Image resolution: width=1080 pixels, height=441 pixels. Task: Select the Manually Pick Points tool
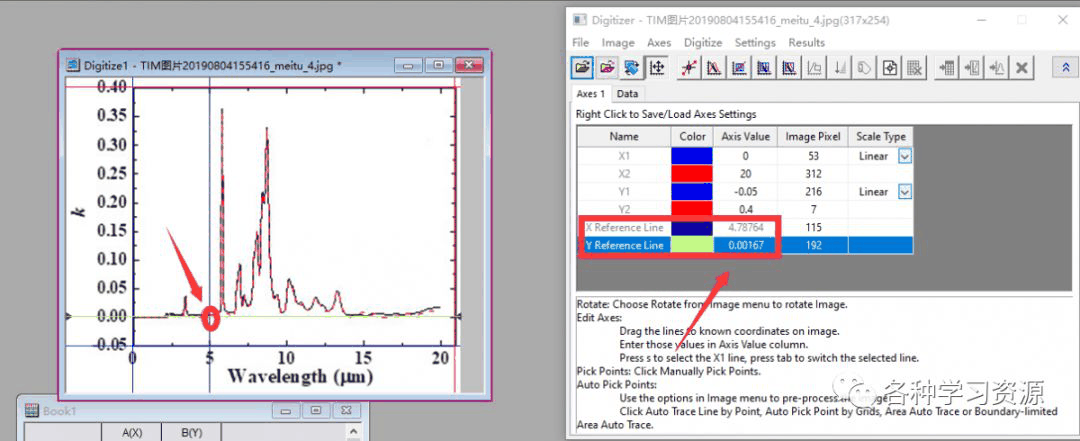[x=688, y=68]
